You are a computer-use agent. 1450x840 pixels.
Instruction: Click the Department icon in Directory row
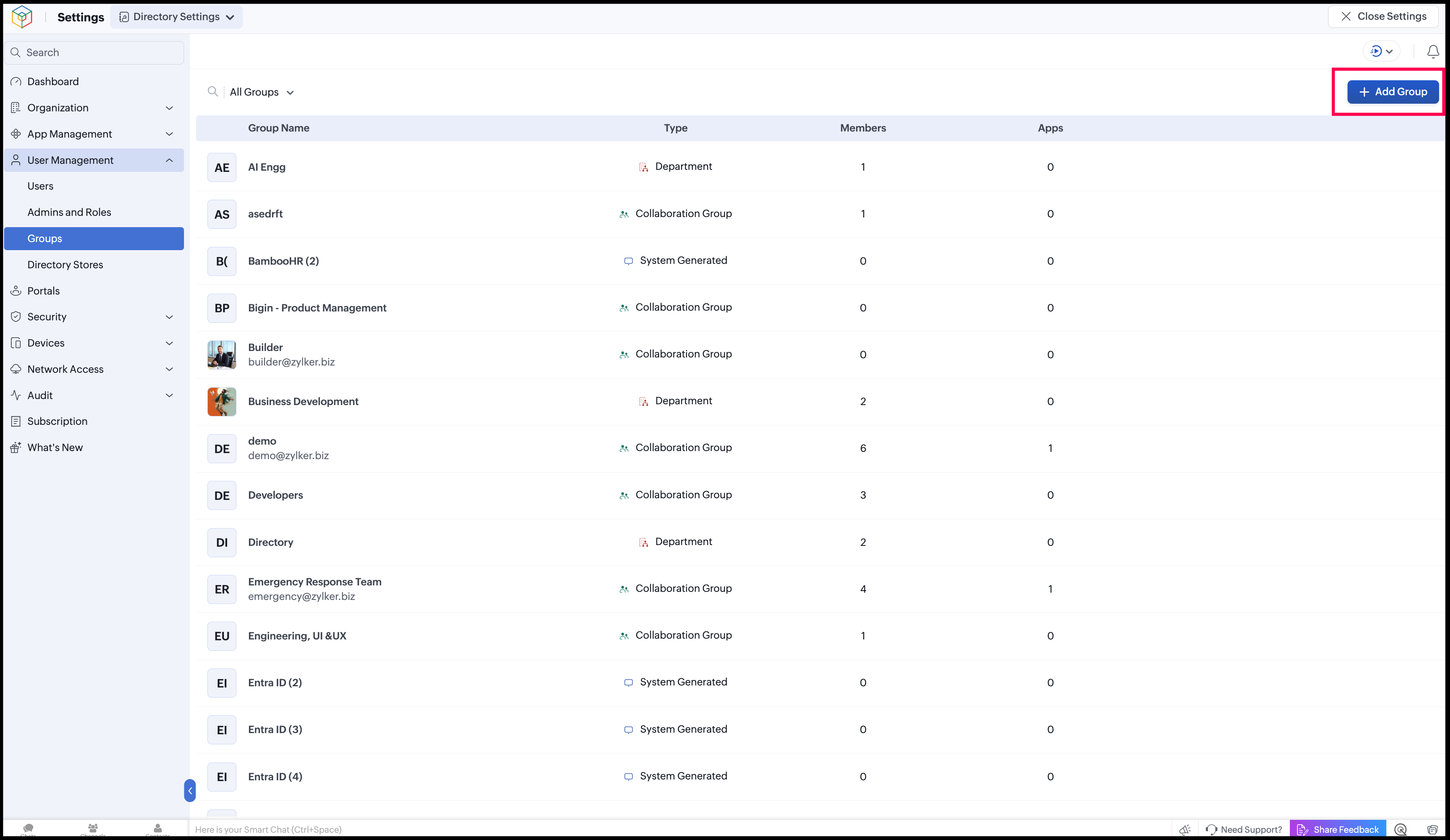pos(643,542)
